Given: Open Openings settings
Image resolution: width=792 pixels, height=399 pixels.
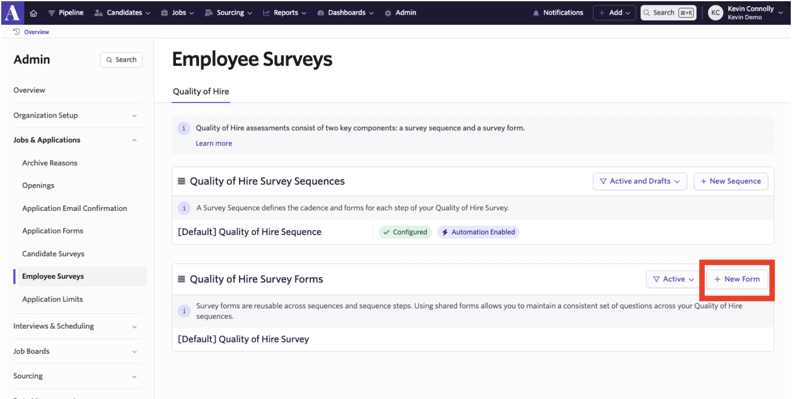Looking at the screenshot, I should point(38,185).
